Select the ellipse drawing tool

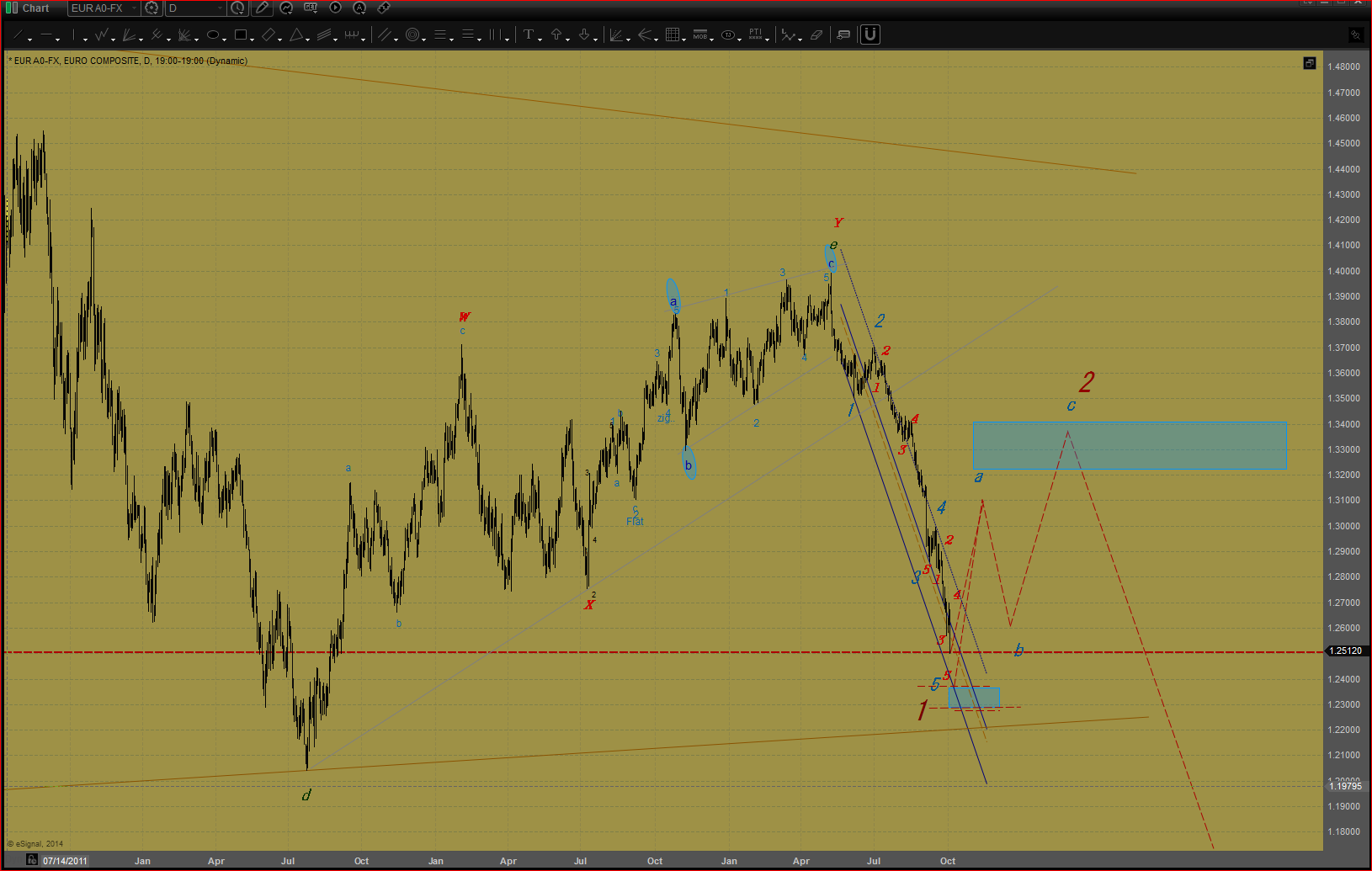pyautogui.click(x=213, y=35)
